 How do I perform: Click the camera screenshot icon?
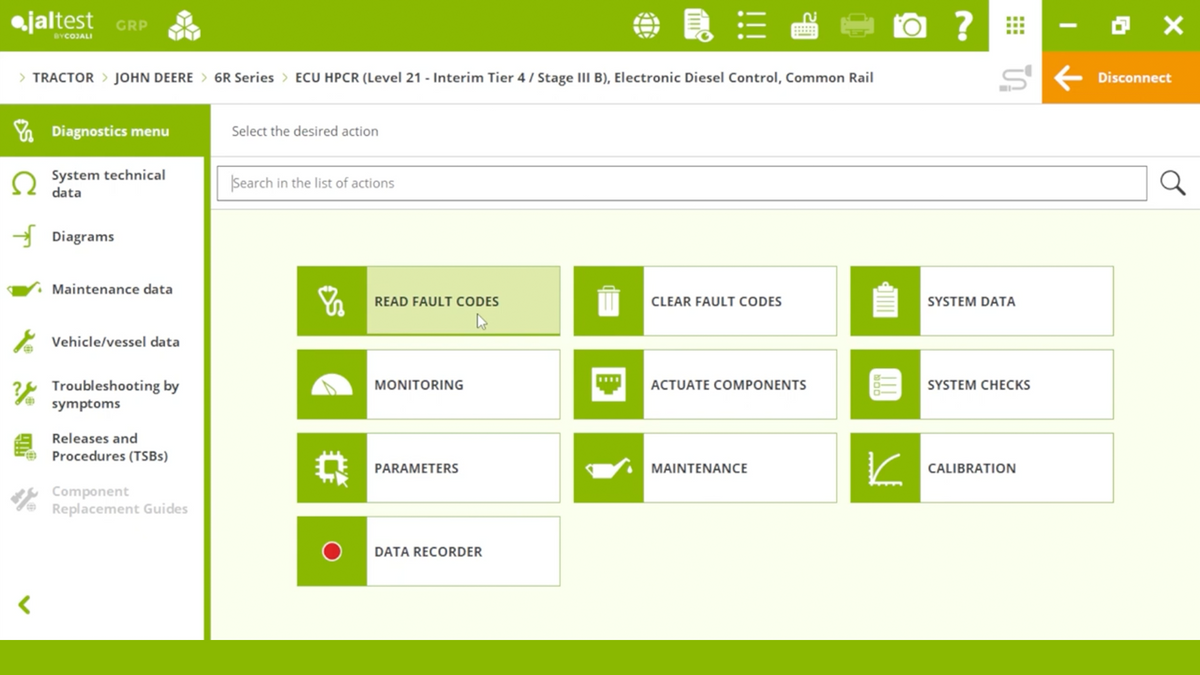coord(909,26)
